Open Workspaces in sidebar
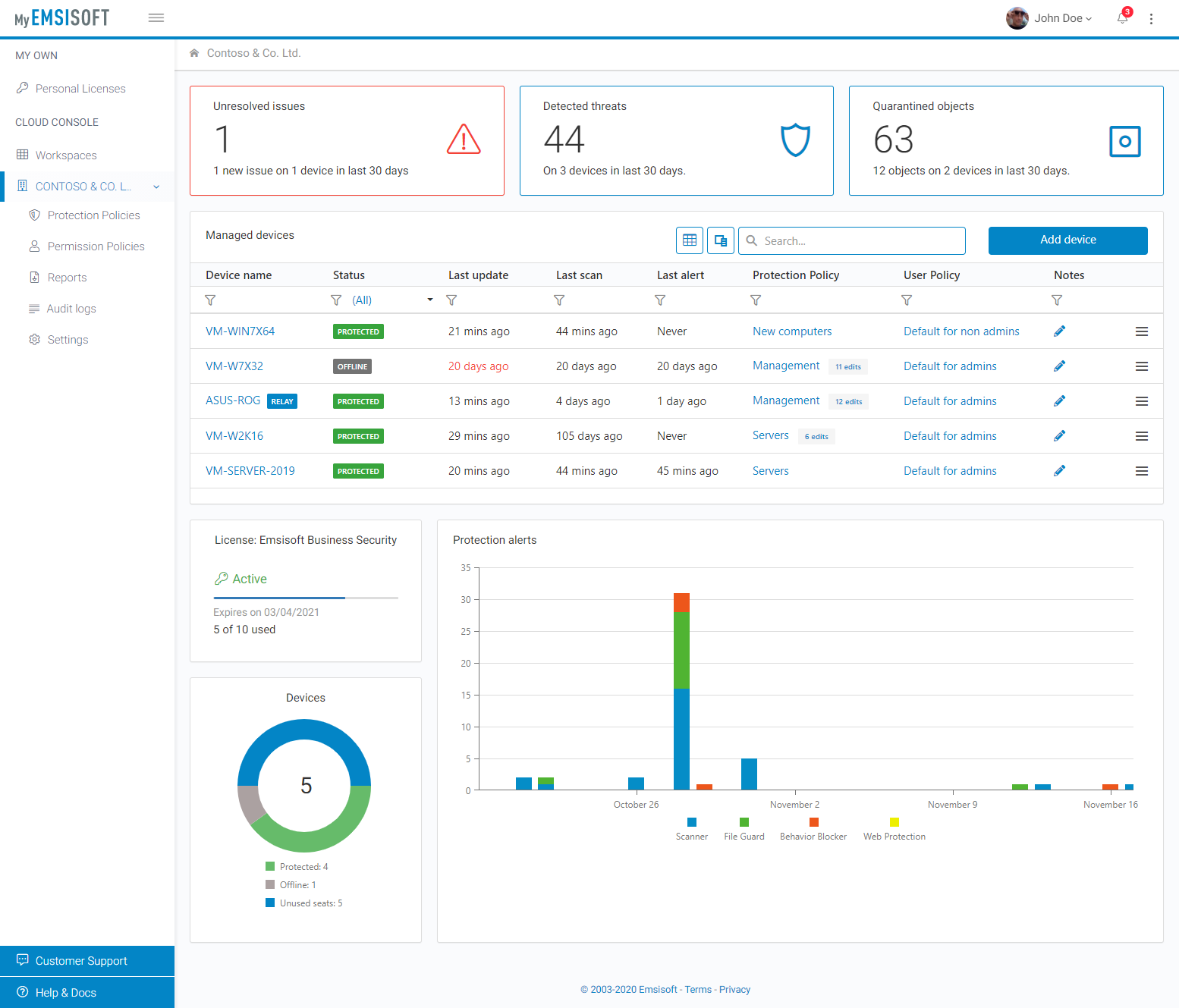Viewport: 1179px width, 1008px height. (66, 155)
